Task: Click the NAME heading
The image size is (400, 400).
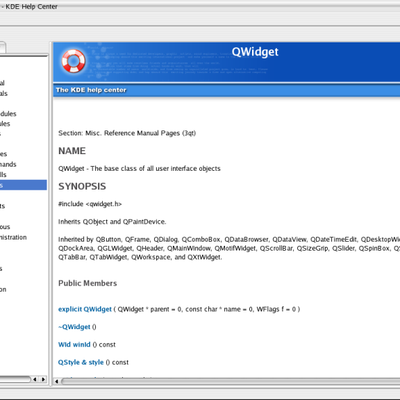Action: tap(72, 151)
